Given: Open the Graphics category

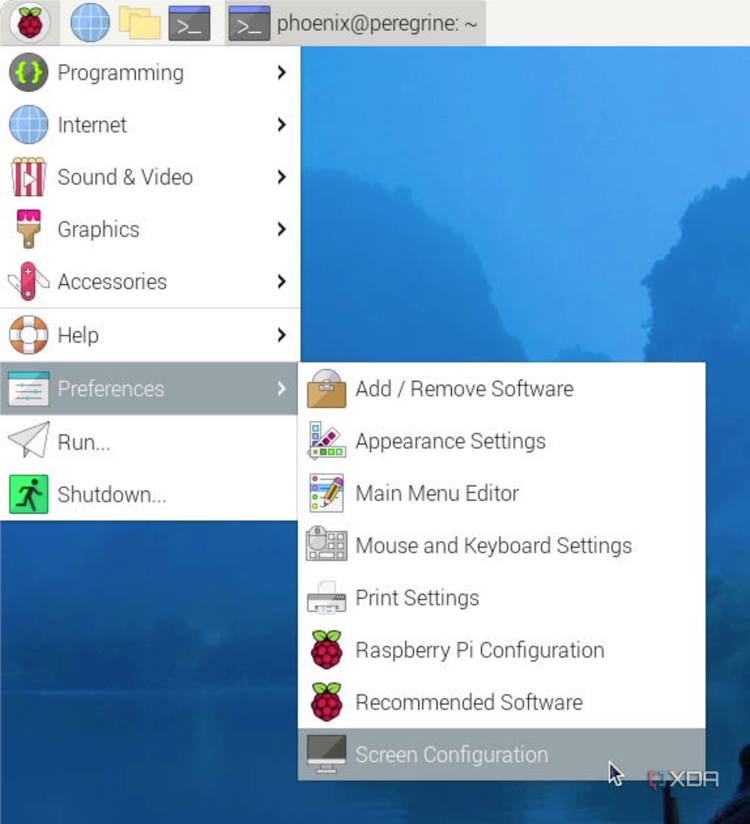Looking at the screenshot, I should [x=98, y=229].
